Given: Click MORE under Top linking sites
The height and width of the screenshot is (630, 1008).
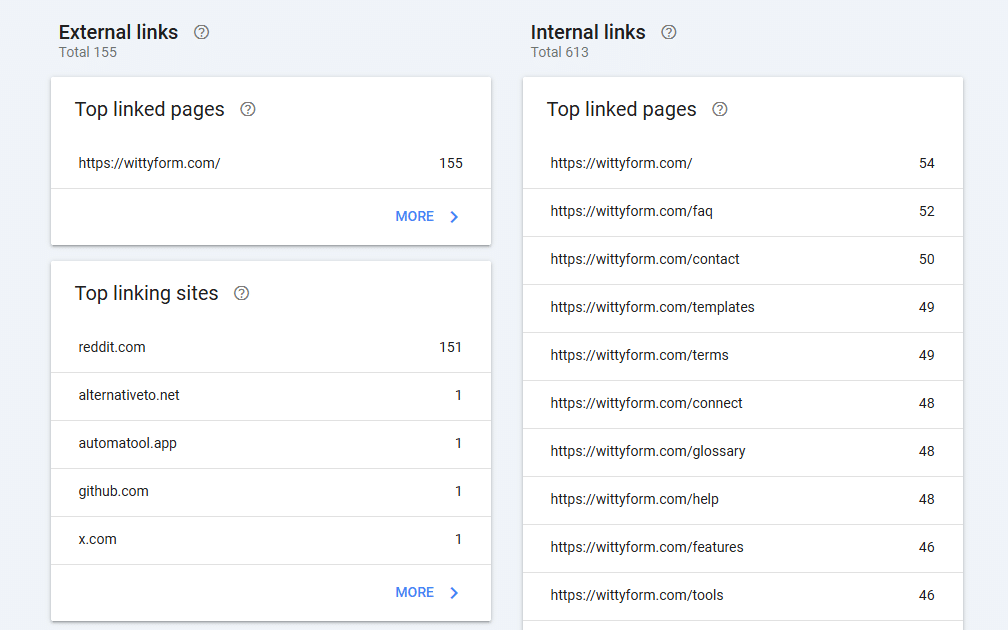Looking at the screenshot, I should [415, 593].
